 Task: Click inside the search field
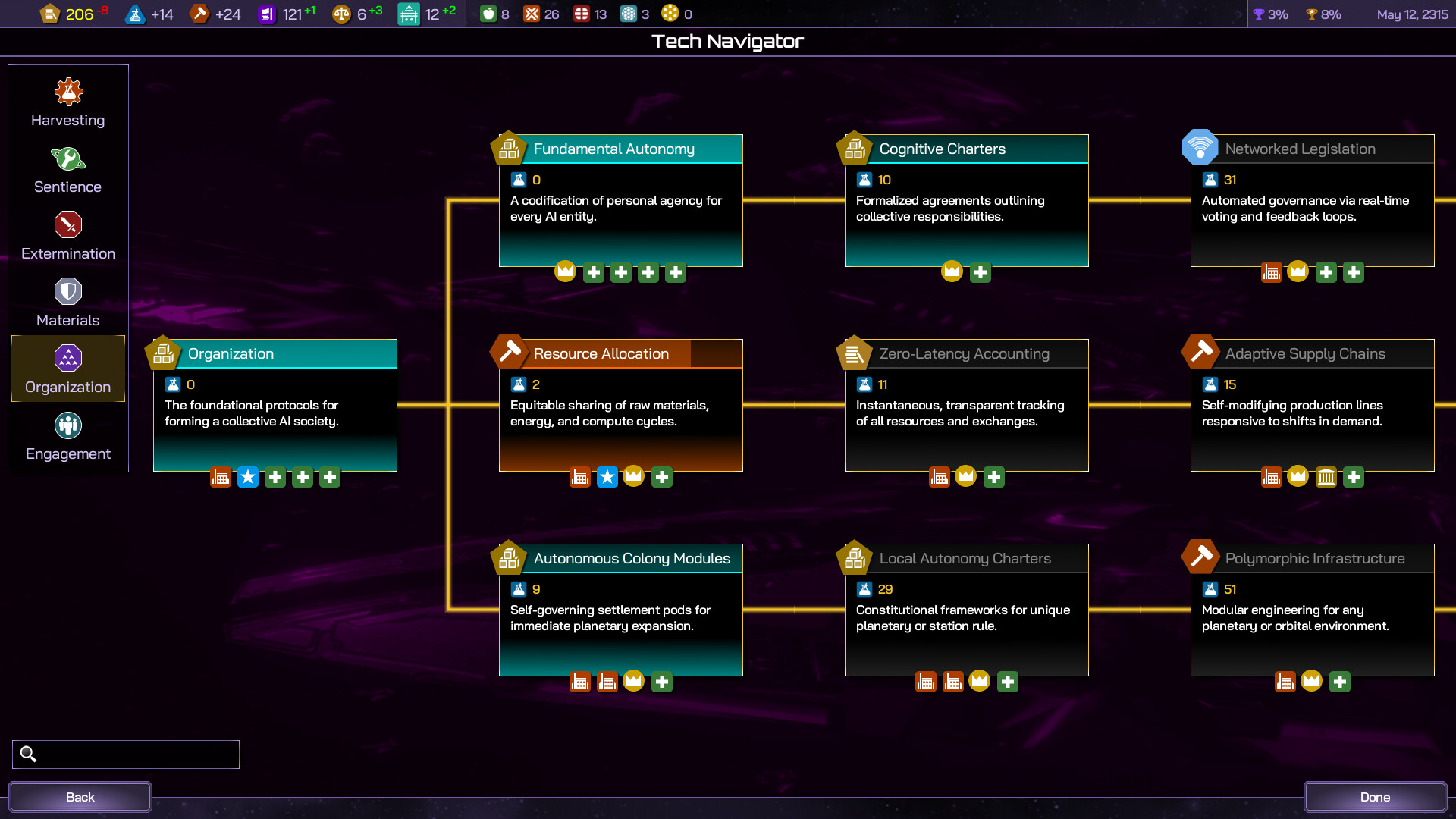(125, 755)
